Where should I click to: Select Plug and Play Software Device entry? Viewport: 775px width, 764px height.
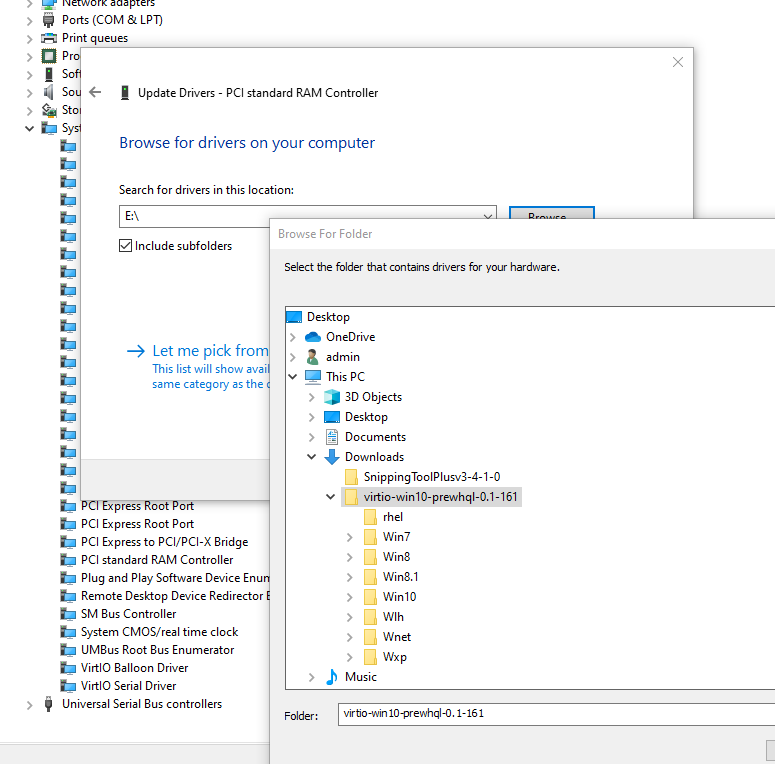(x=175, y=578)
